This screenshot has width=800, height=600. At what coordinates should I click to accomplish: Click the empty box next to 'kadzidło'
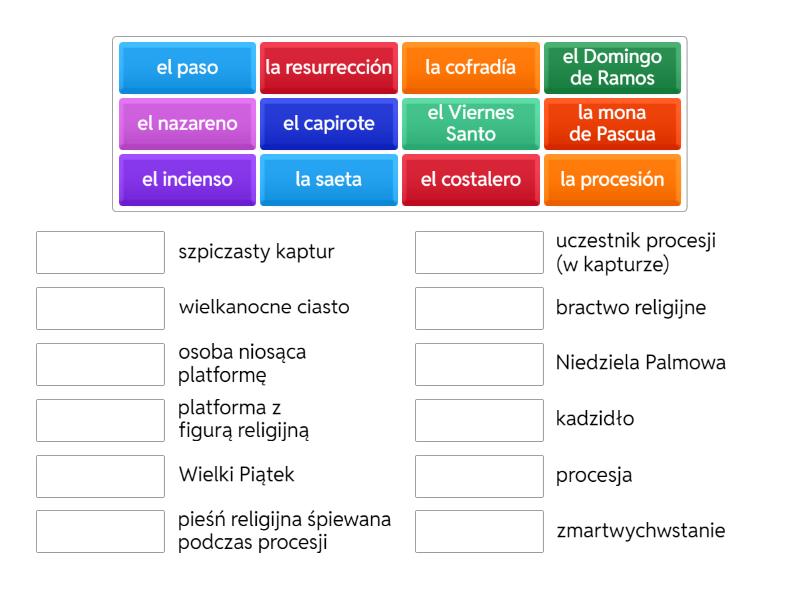(479, 420)
